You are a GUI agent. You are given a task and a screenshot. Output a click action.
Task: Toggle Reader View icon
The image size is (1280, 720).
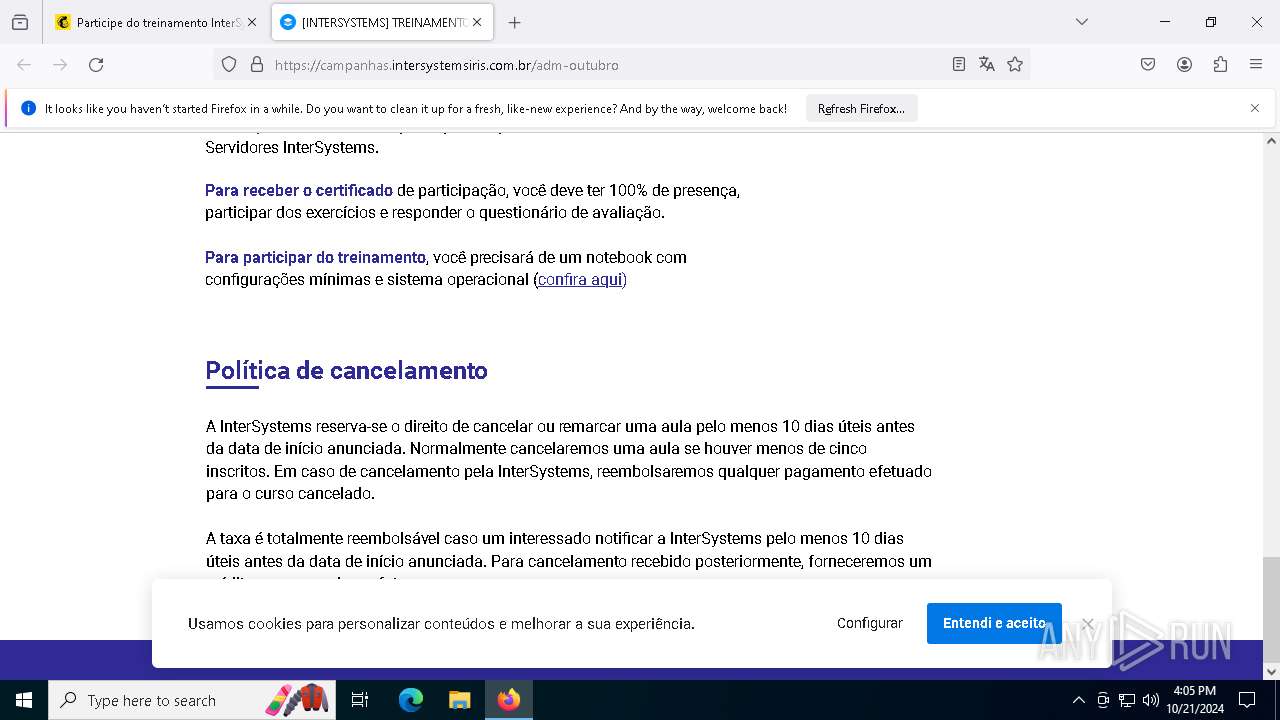(959, 65)
